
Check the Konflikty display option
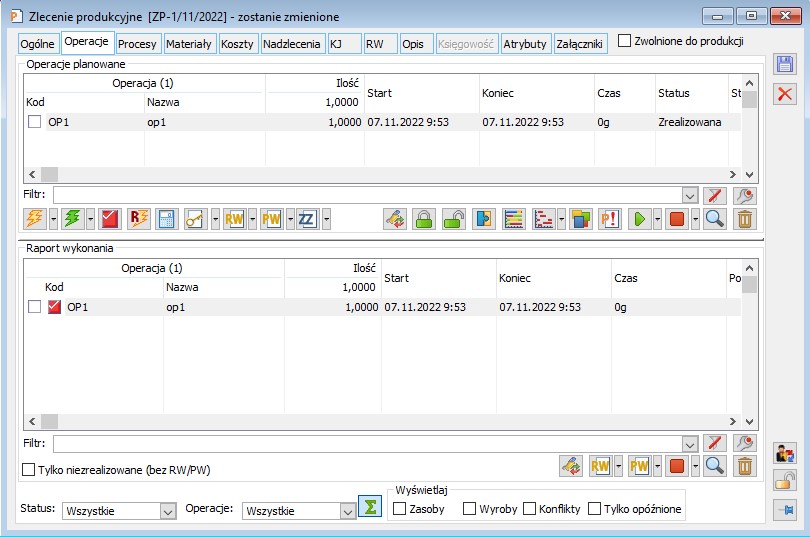click(x=529, y=509)
